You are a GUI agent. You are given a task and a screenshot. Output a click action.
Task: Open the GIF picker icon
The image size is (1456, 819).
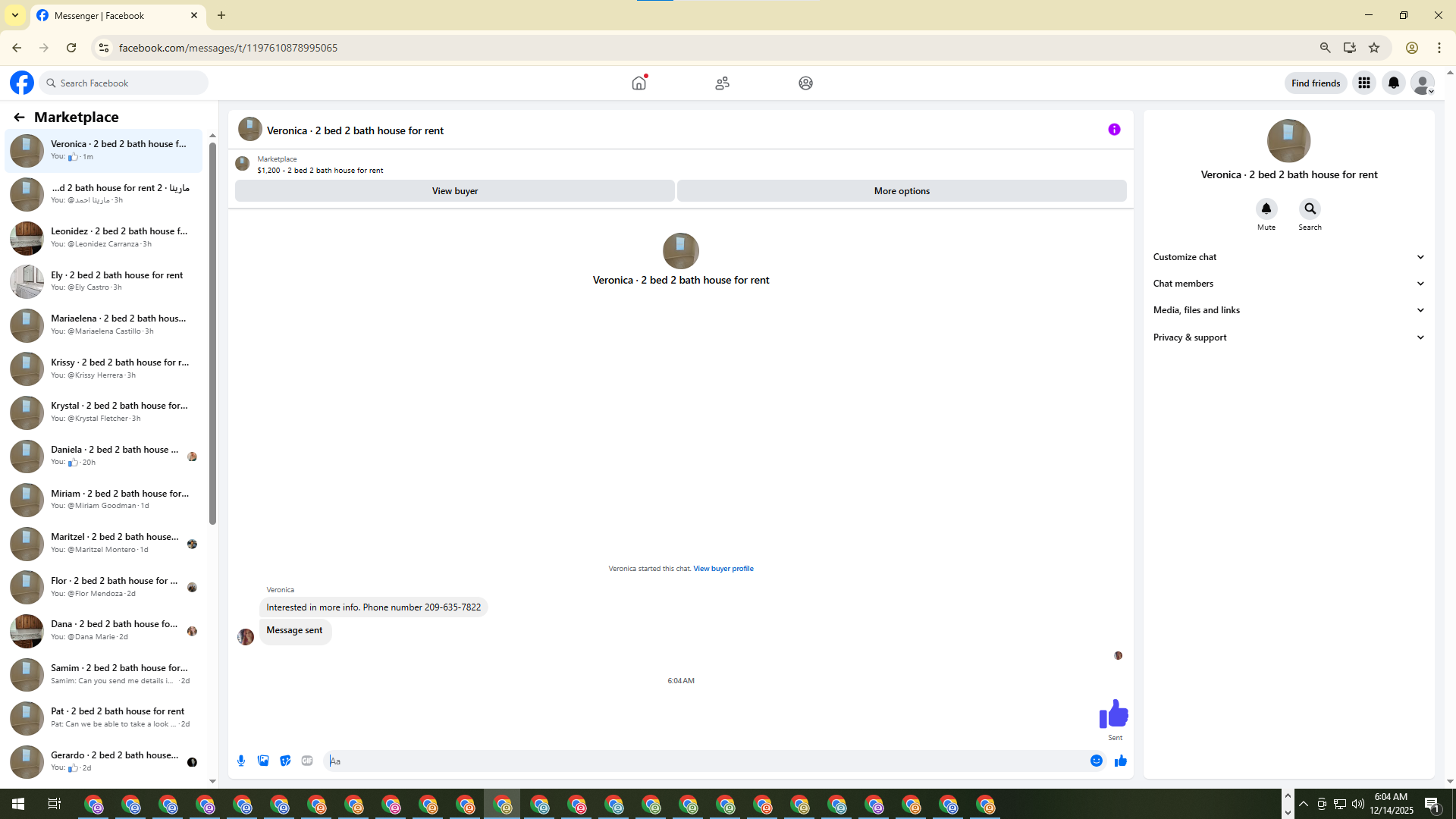pos(307,761)
